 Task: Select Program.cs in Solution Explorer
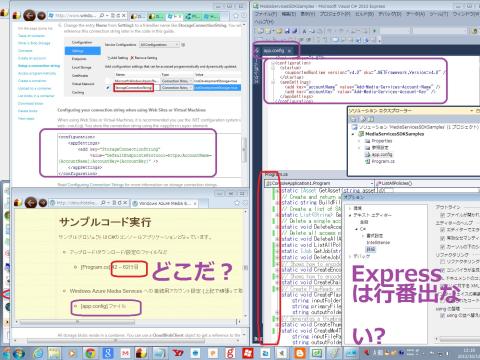click(383, 161)
